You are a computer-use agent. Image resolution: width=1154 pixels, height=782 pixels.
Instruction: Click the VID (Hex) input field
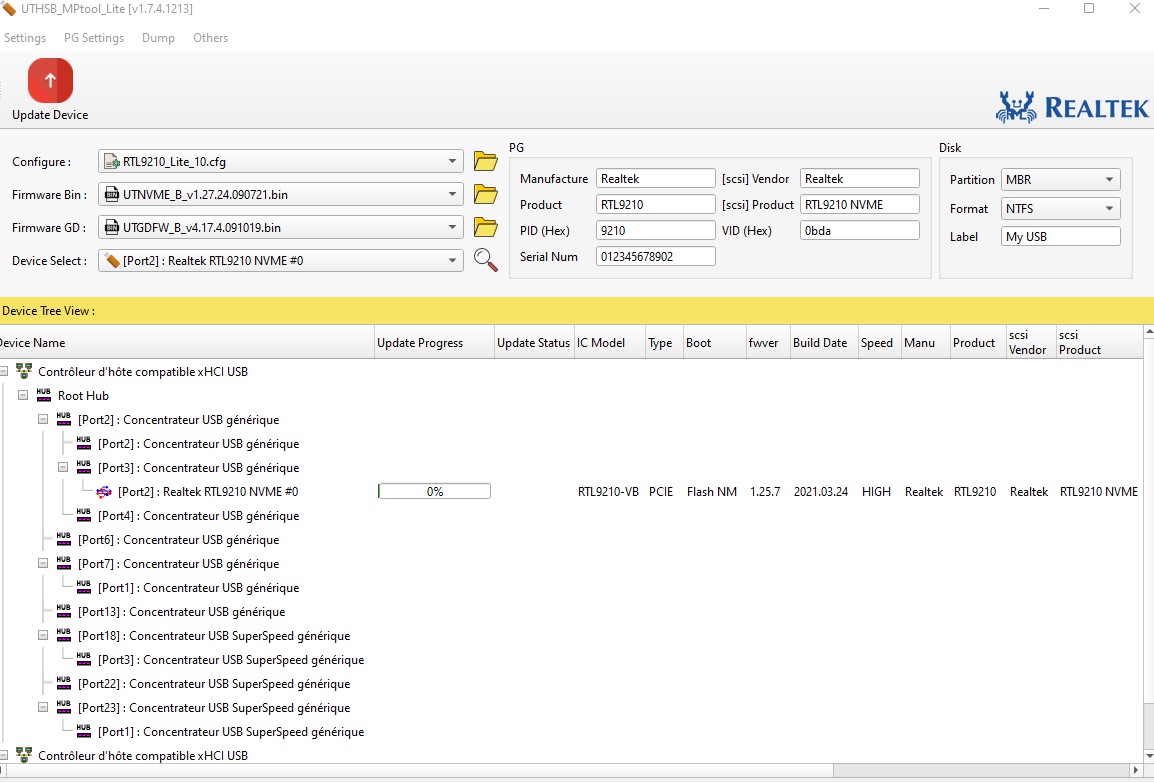click(860, 230)
